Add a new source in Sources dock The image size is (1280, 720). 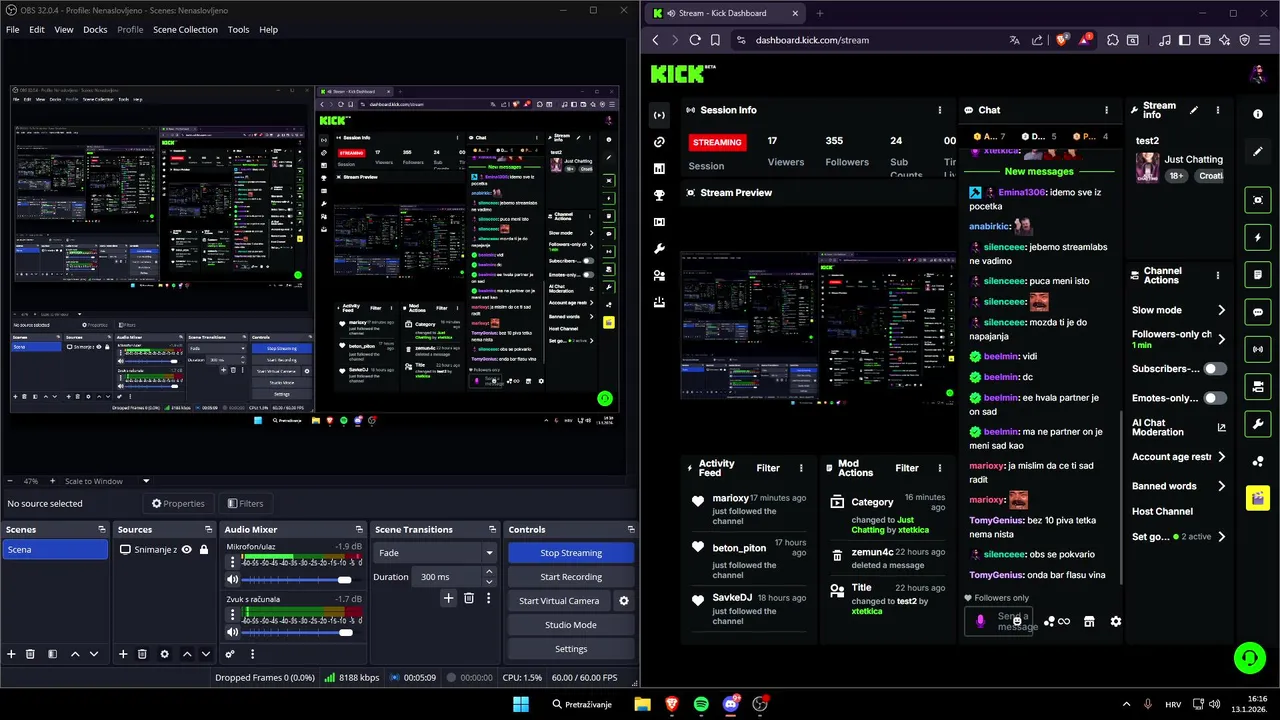[x=123, y=654]
